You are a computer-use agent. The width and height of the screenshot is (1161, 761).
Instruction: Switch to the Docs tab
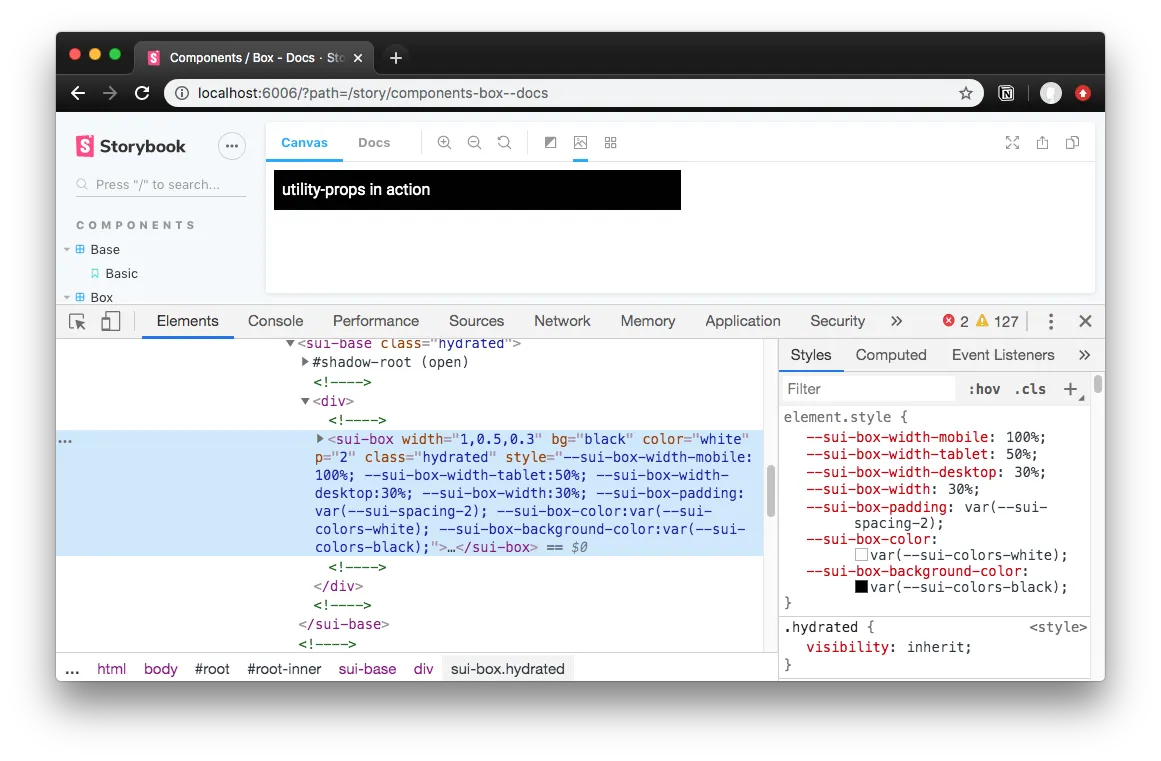374,142
